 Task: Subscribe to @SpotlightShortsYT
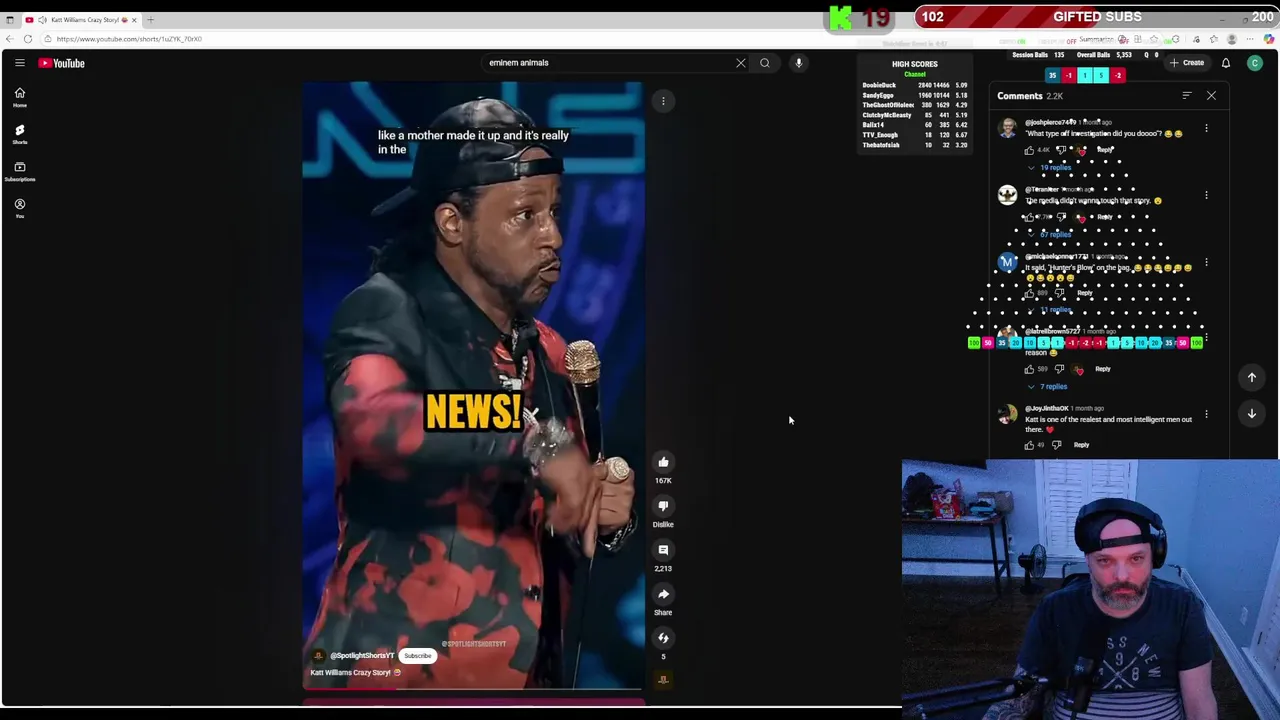pyautogui.click(x=418, y=656)
